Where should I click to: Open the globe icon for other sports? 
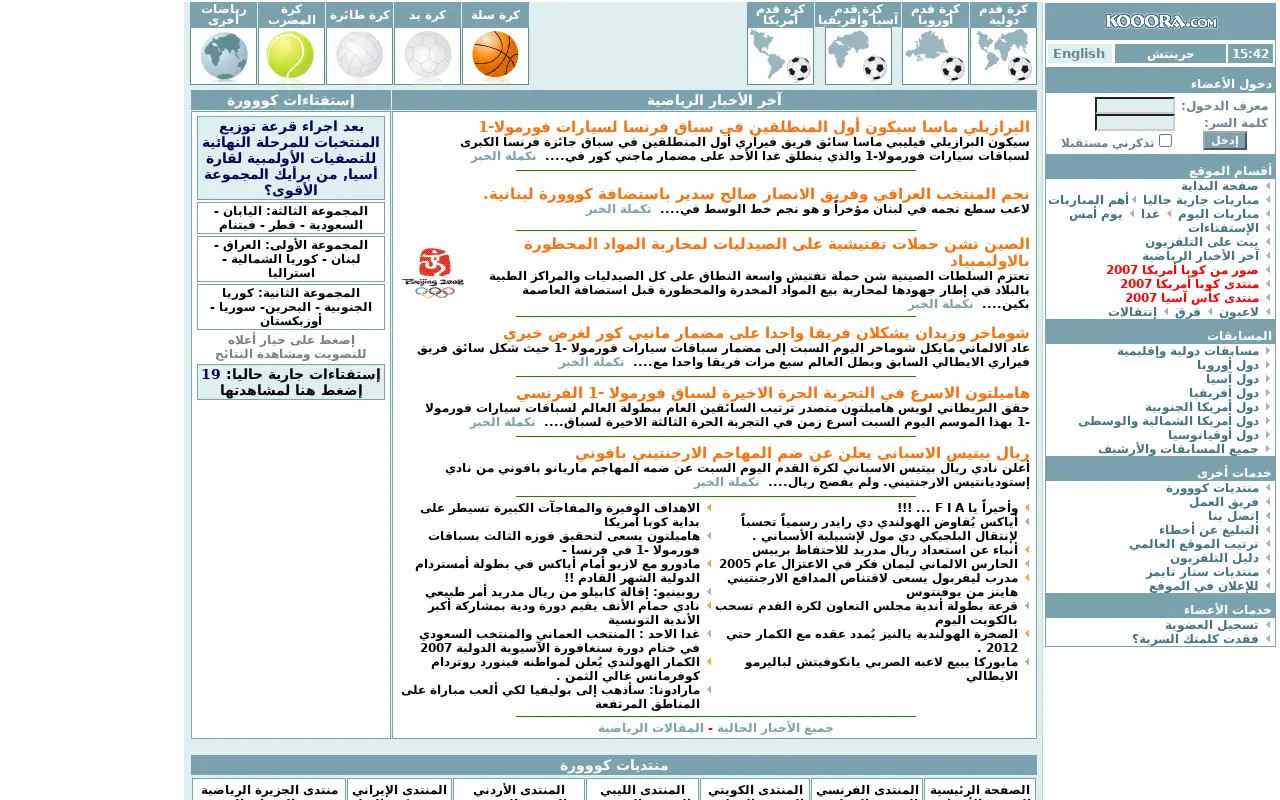(224, 56)
